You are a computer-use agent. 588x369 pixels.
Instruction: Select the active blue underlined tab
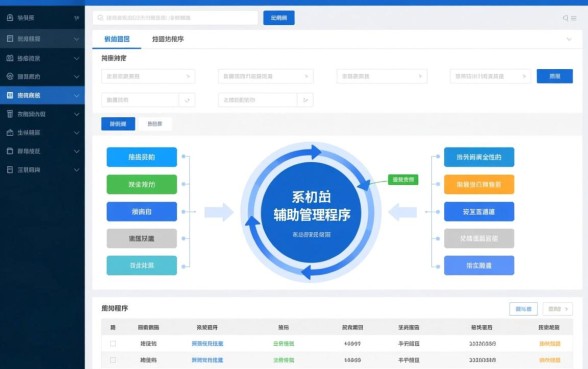[x=117, y=39]
